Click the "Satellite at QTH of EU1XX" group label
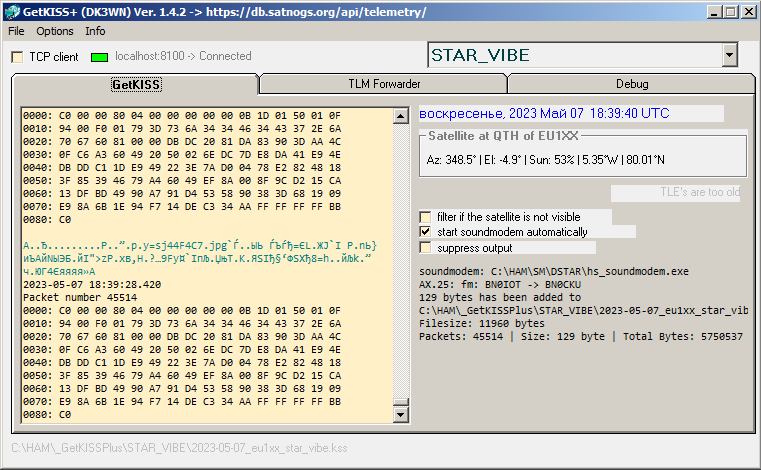 [503, 136]
